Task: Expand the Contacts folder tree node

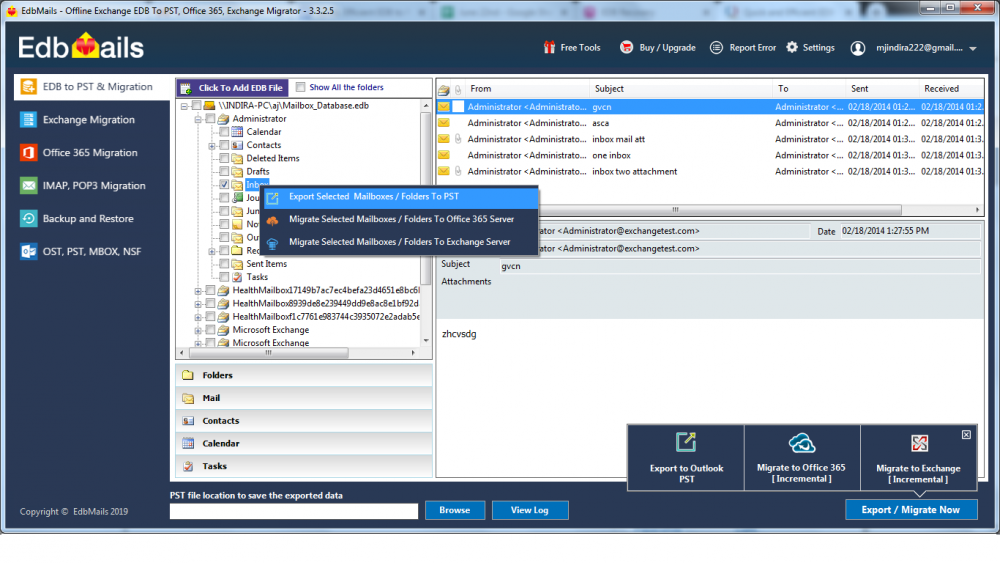Action: point(212,145)
